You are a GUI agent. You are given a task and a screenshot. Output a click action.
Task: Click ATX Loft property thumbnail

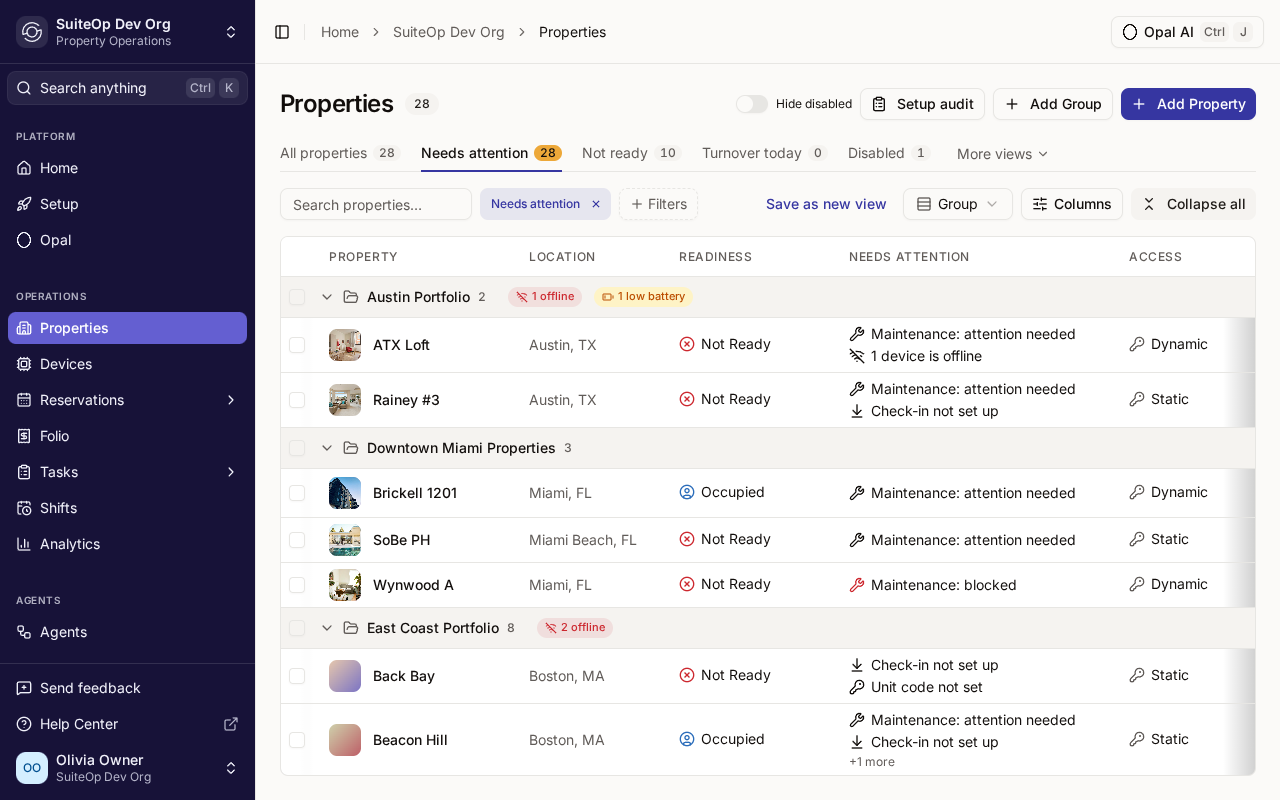345,345
